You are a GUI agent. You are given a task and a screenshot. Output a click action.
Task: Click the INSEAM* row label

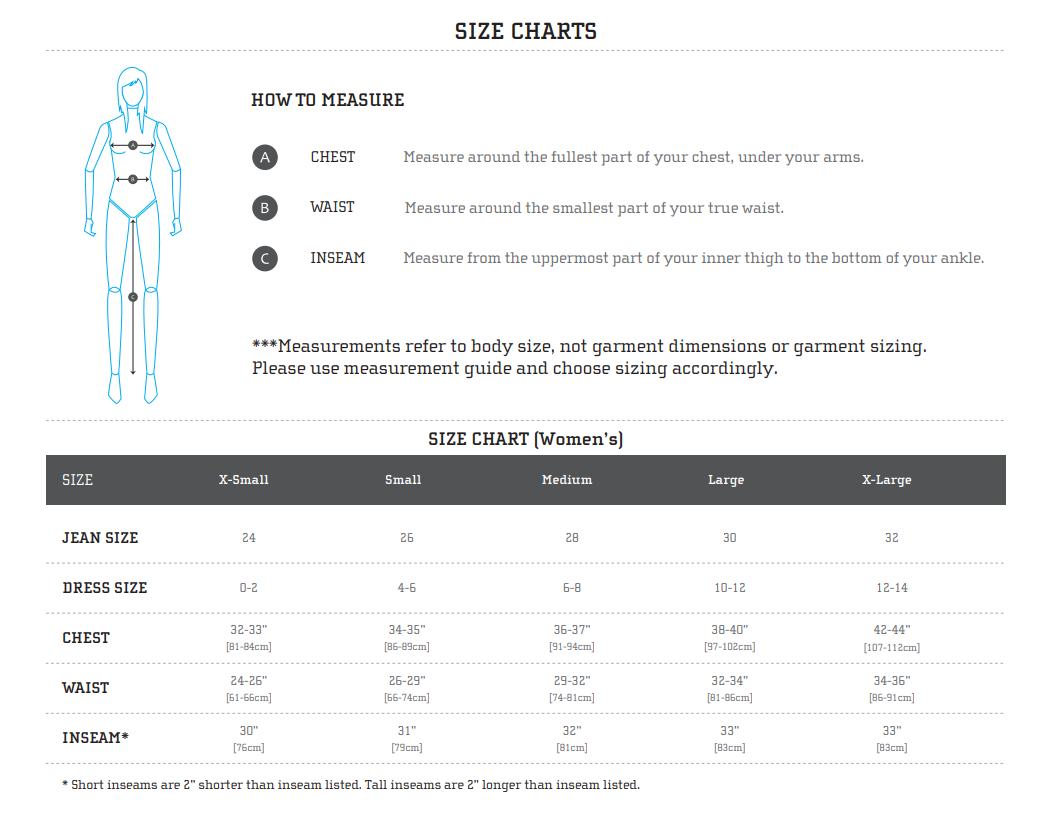[x=96, y=738]
